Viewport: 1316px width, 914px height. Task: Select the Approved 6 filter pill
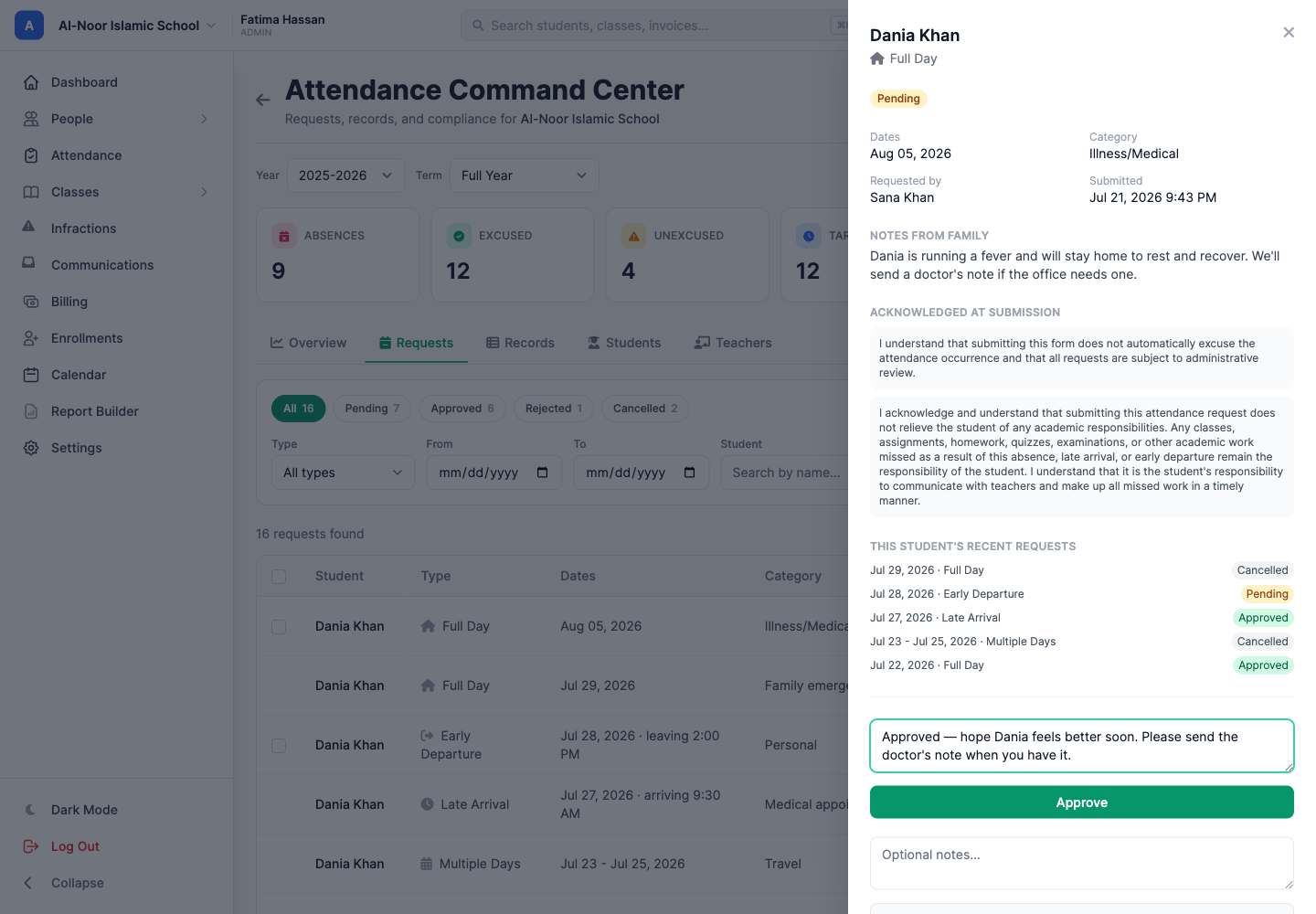click(462, 409)
